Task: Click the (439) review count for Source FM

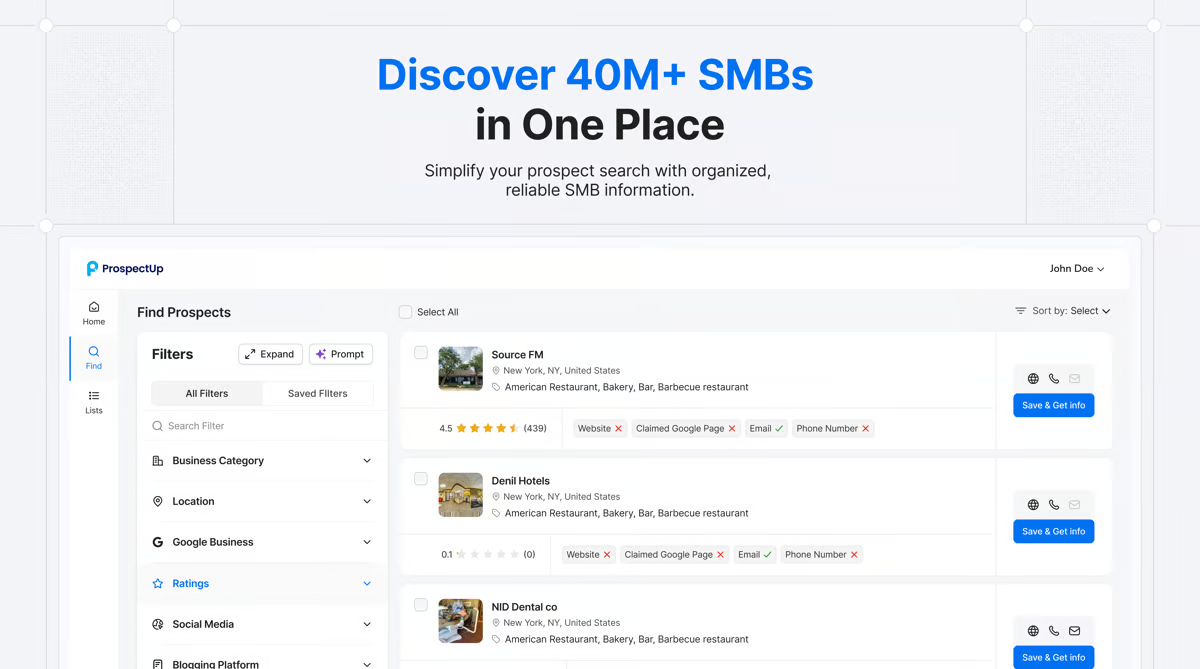Action: [x=535, y=429]
